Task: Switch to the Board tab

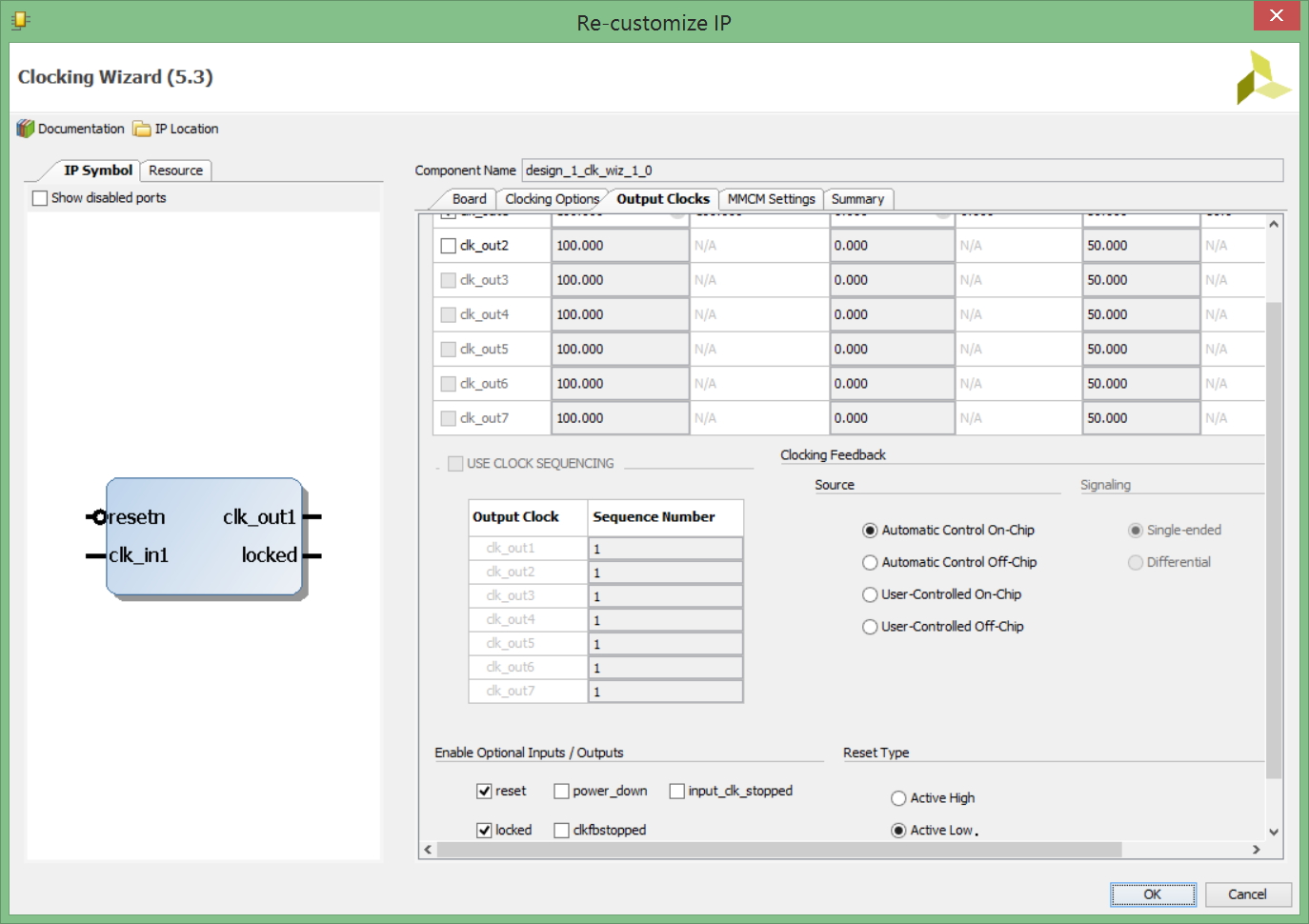Action: pos(469,199)
